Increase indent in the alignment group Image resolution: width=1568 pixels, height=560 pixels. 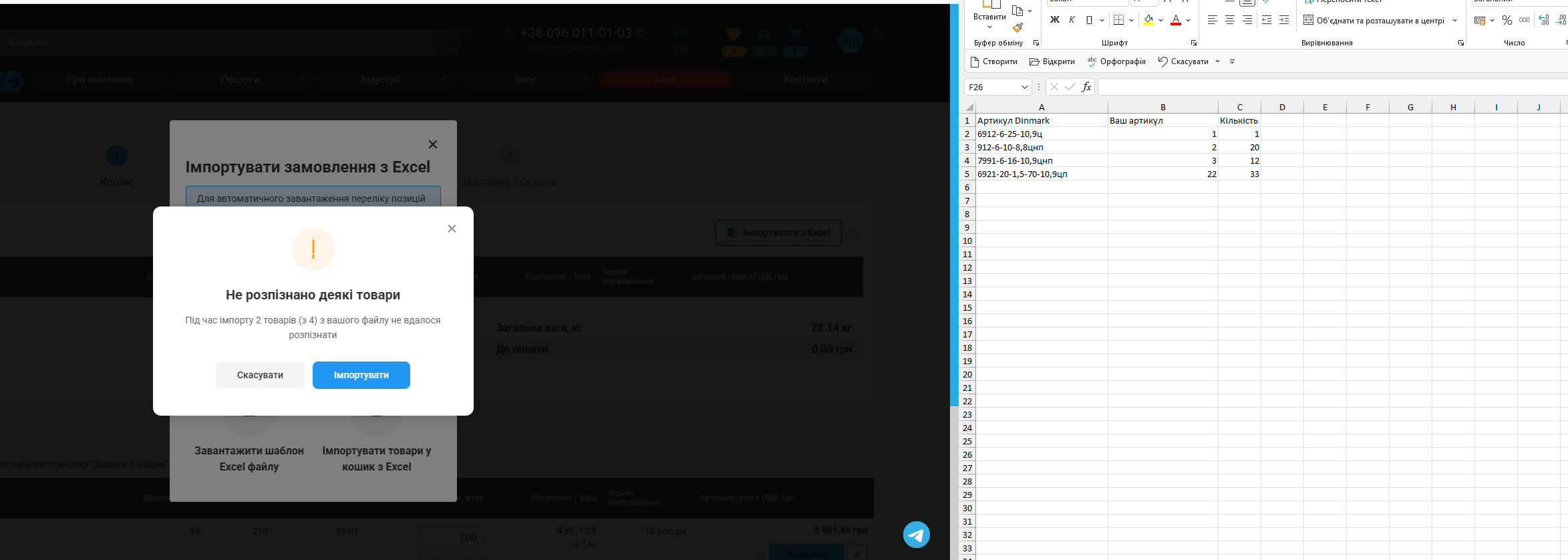coord(1284,20)
